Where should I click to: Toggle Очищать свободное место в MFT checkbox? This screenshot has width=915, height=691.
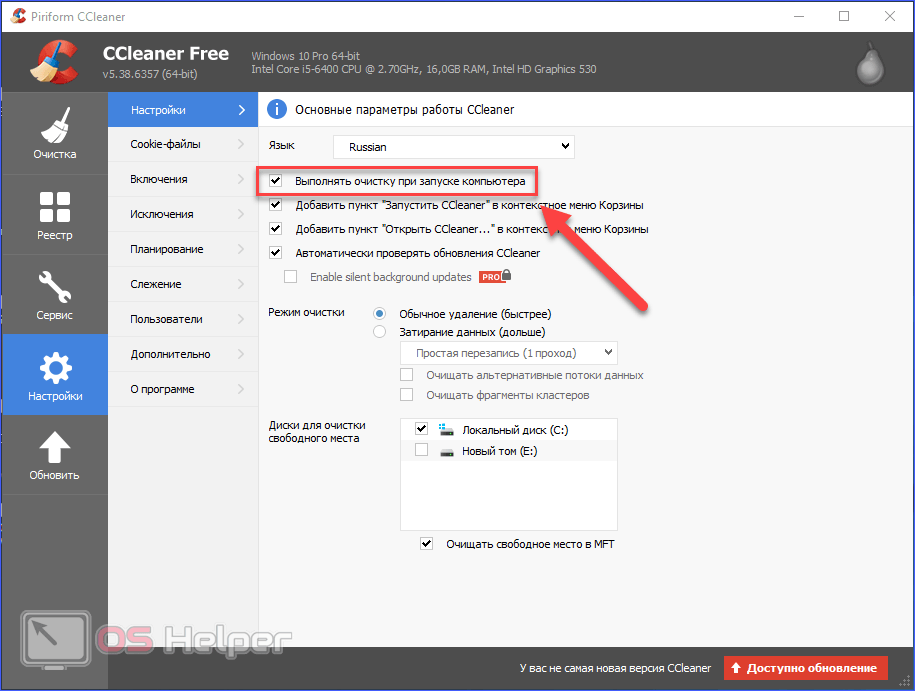point(427,544)
